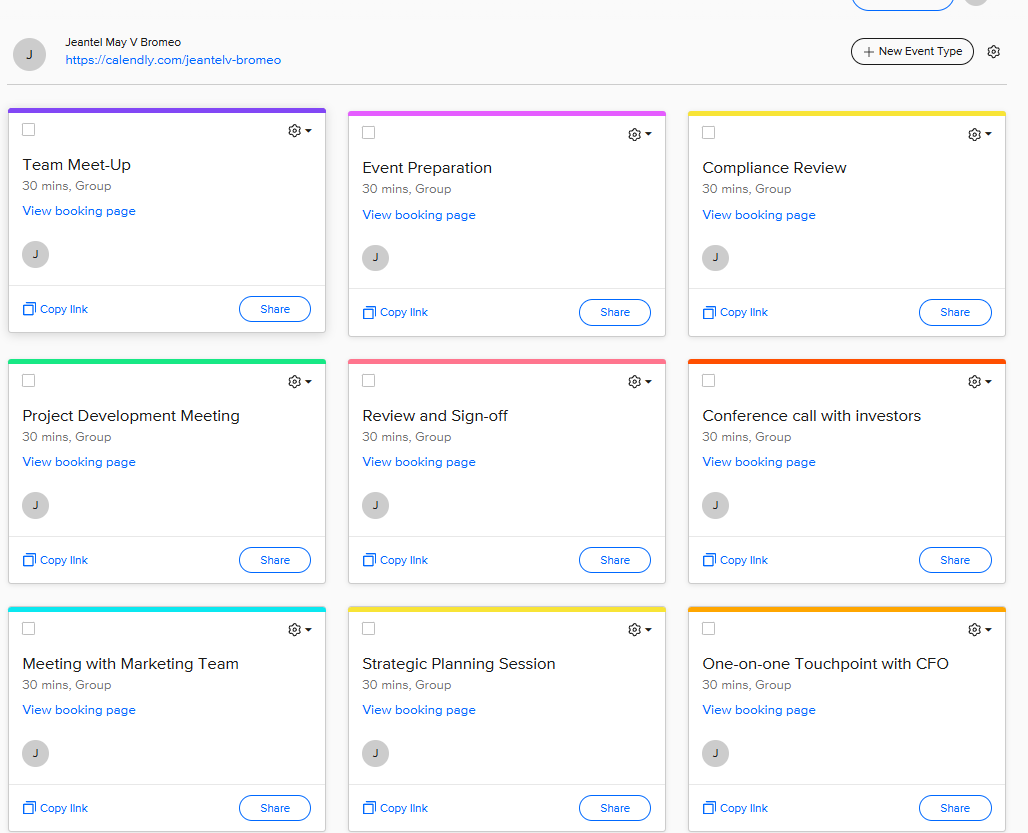
Task: Click copy icon on Review and Sign-off card
Action: pyautogui.click(x=369, y=560)
